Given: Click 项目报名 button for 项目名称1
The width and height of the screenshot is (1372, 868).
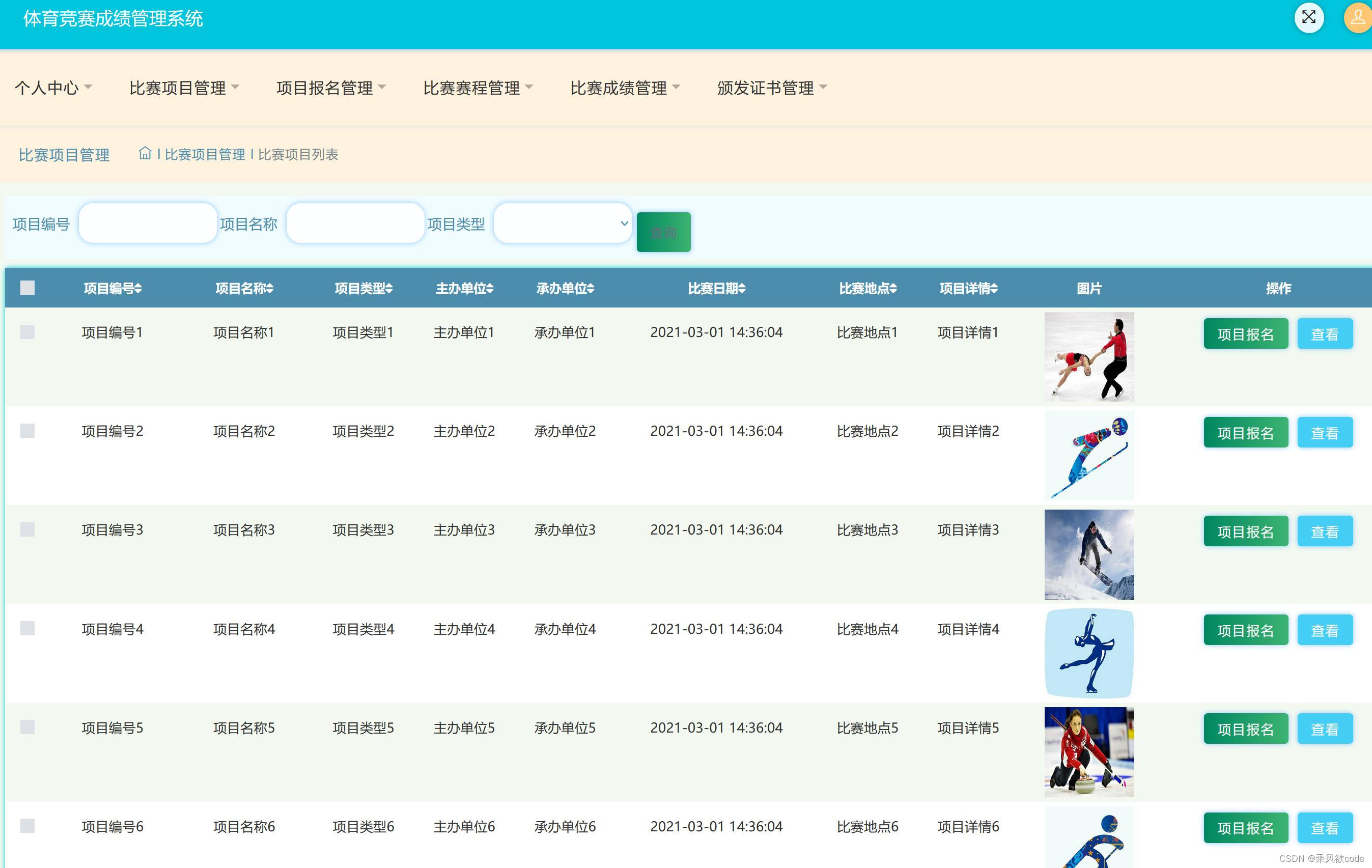Looking at the screenshot, I should point(1246,333).
